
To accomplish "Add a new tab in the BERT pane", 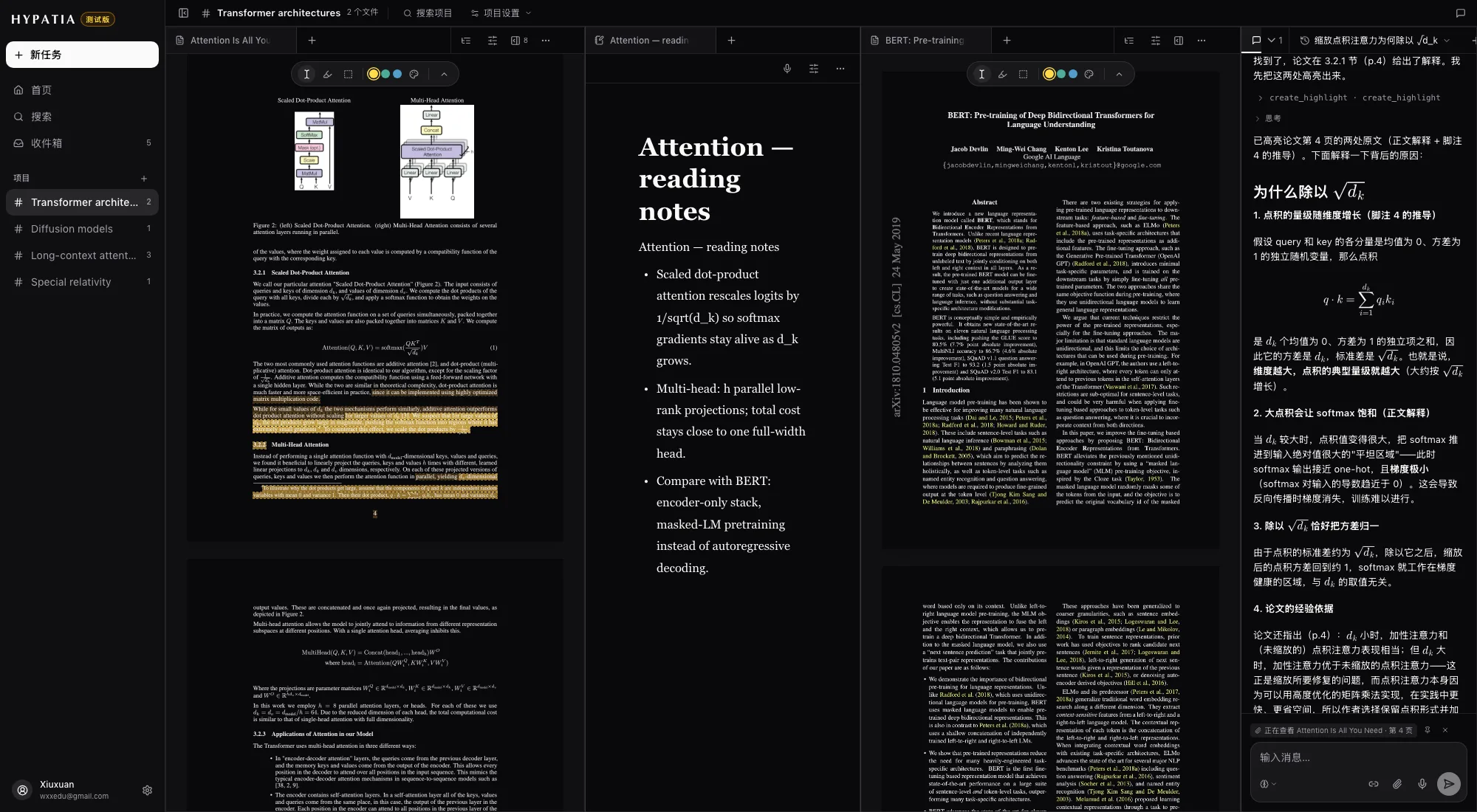I will pos(1007,41).
